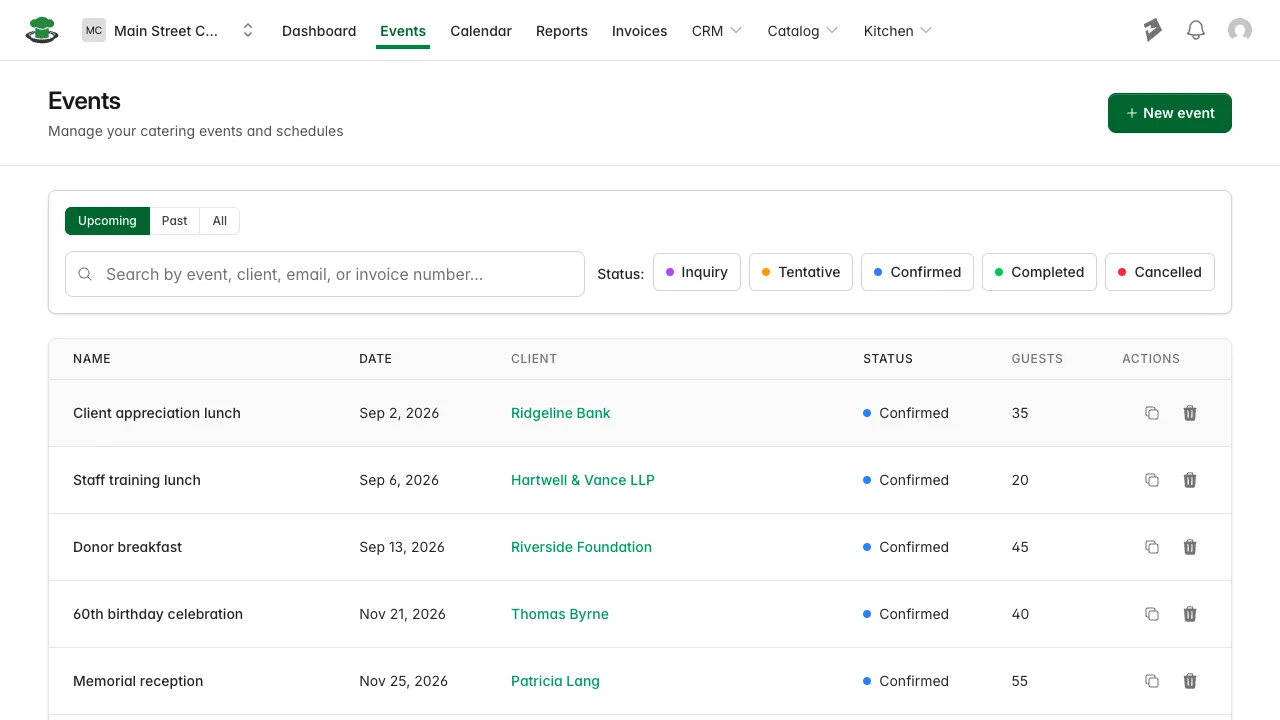This screenshot has height=720, width=1280.
Task: Open the Hartwell & Vance LLP client link
Action: (583, 480)
